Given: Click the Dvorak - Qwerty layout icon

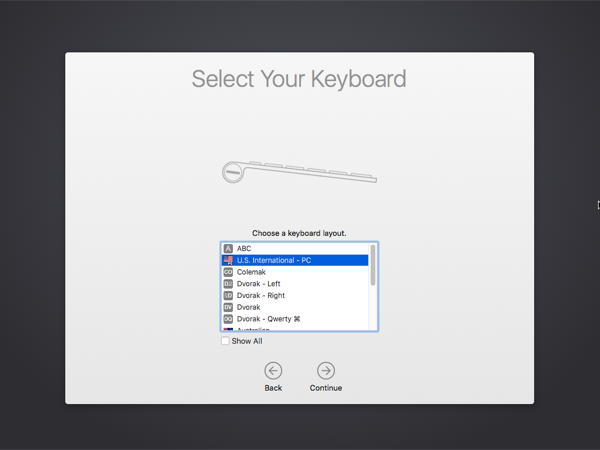Looking at the screenshot, I should pos(228,319).
